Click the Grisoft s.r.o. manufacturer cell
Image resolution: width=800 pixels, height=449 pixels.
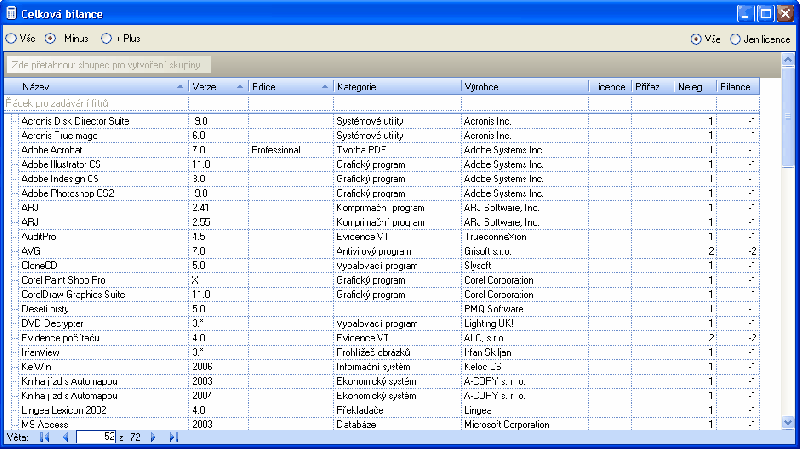pos(525,252)
